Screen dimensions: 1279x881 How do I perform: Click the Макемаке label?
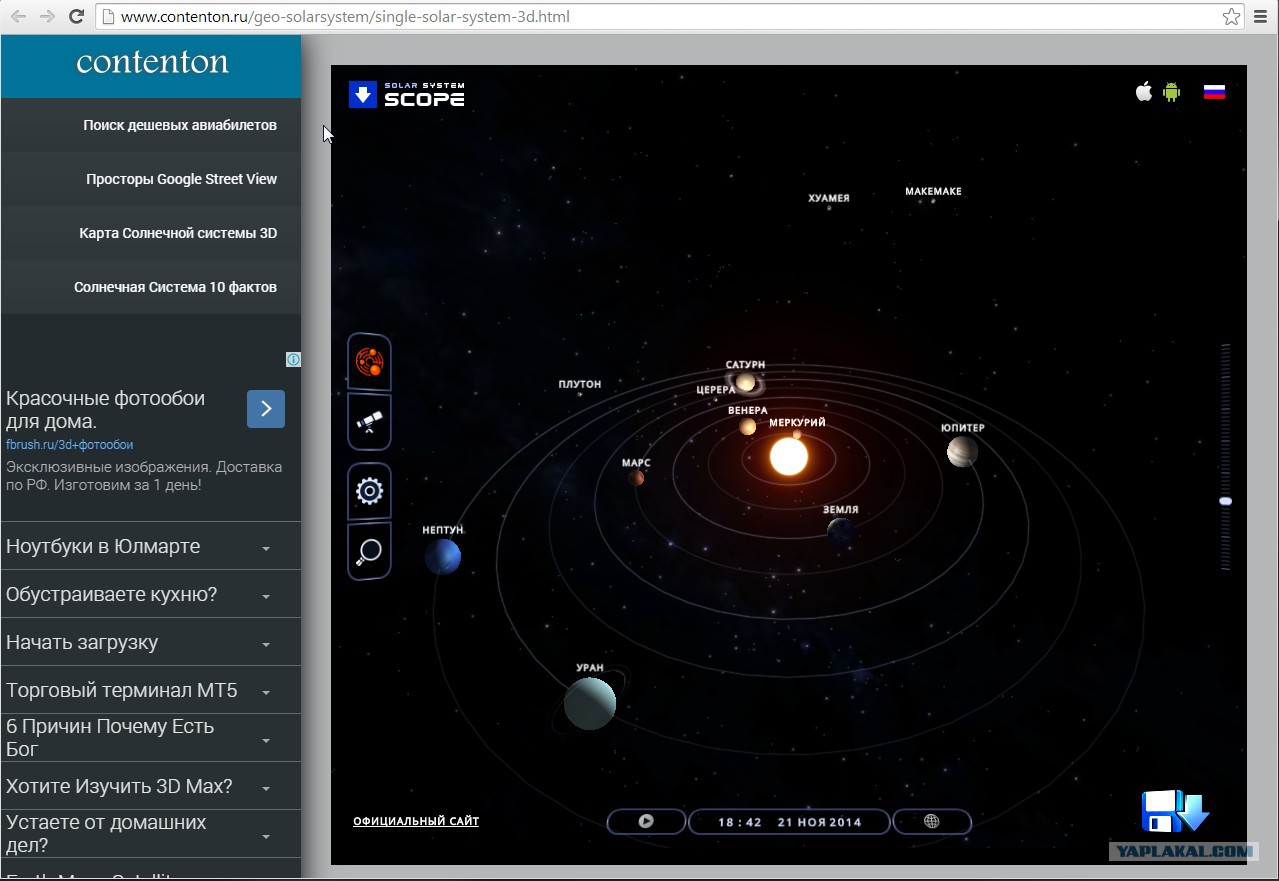click(933, 191)
